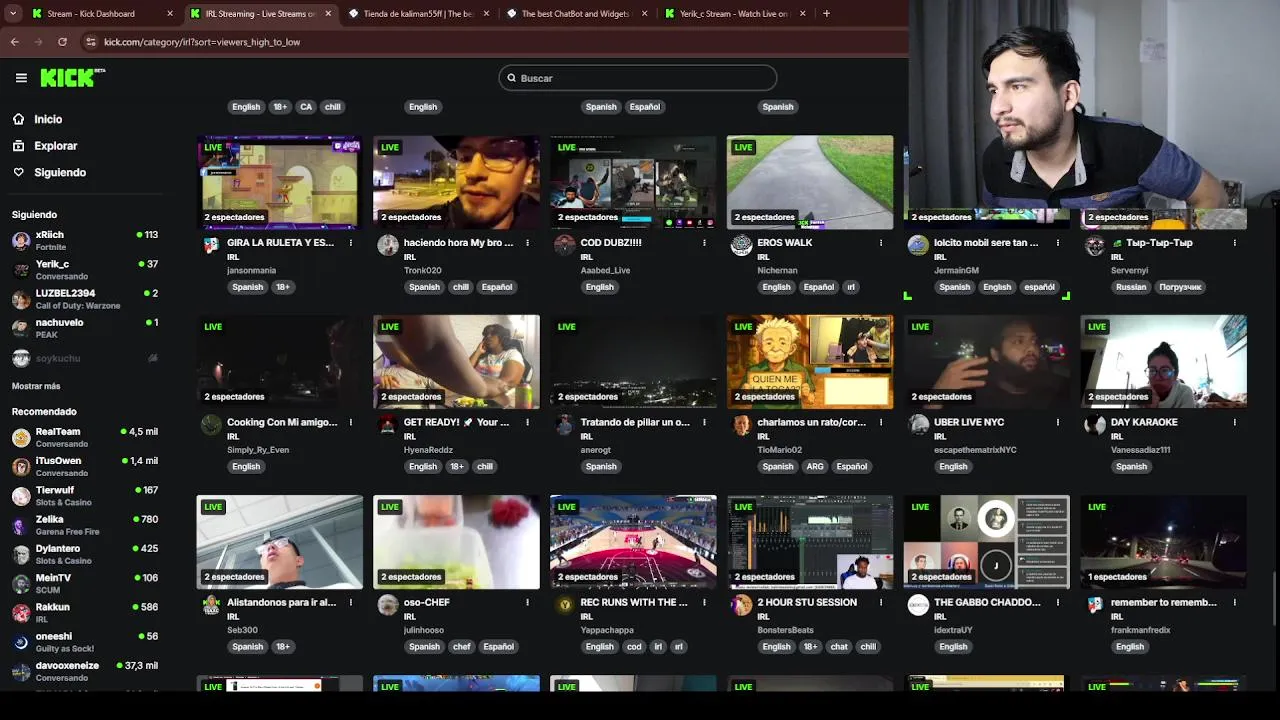
Task: Open Explorar in the sidebar
Action: click(55, 146)
